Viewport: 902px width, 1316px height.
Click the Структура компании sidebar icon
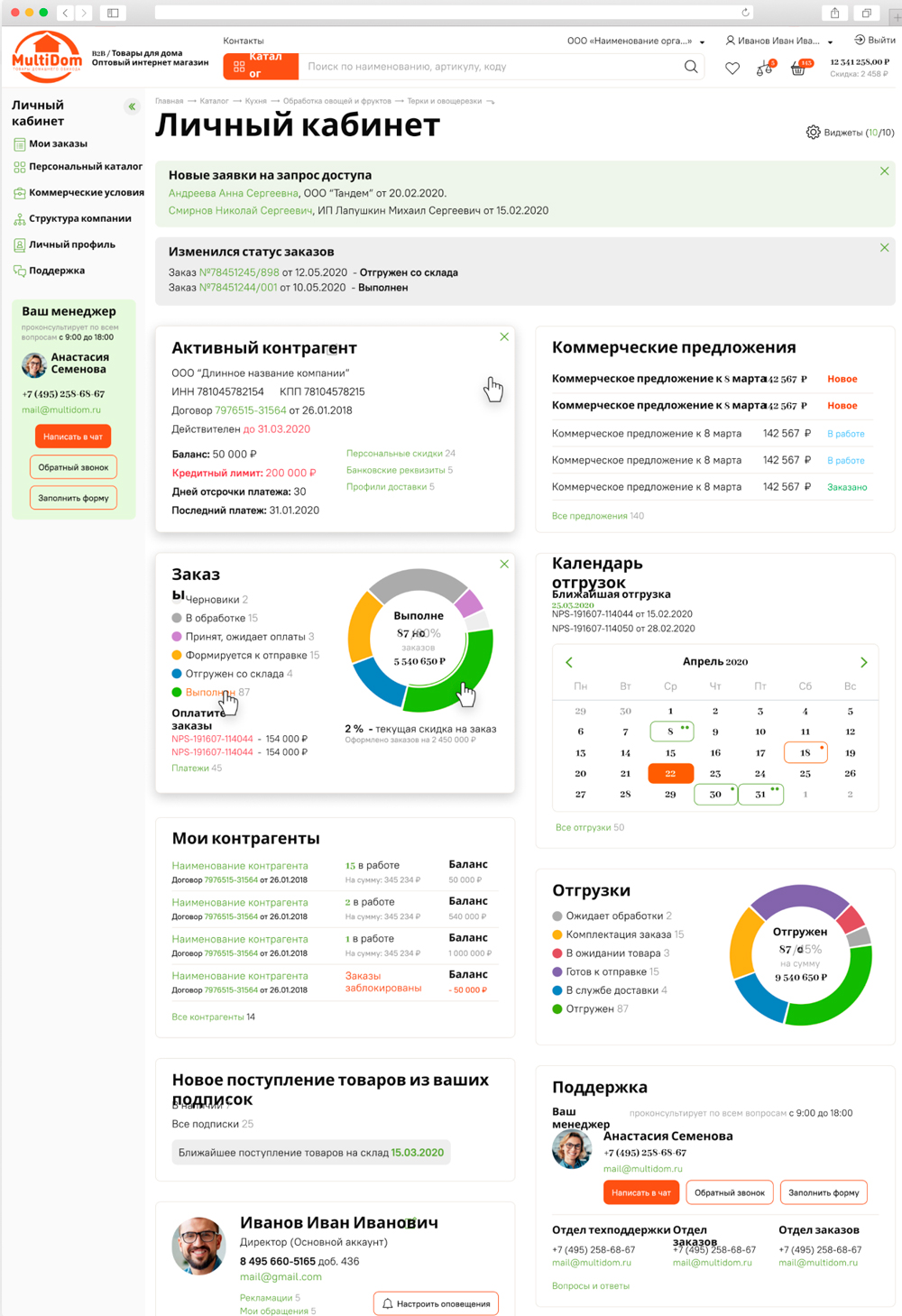pyautogui.click(x=19, y=219)
